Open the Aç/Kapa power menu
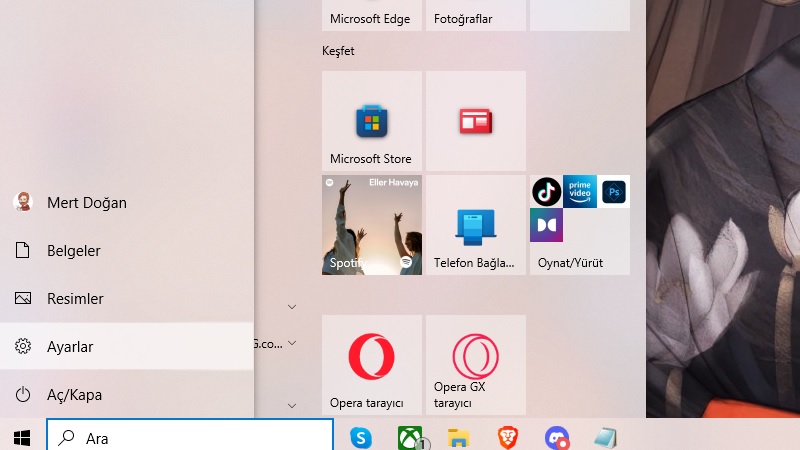This screenshot has height=450, width=800. coord(127,394)
